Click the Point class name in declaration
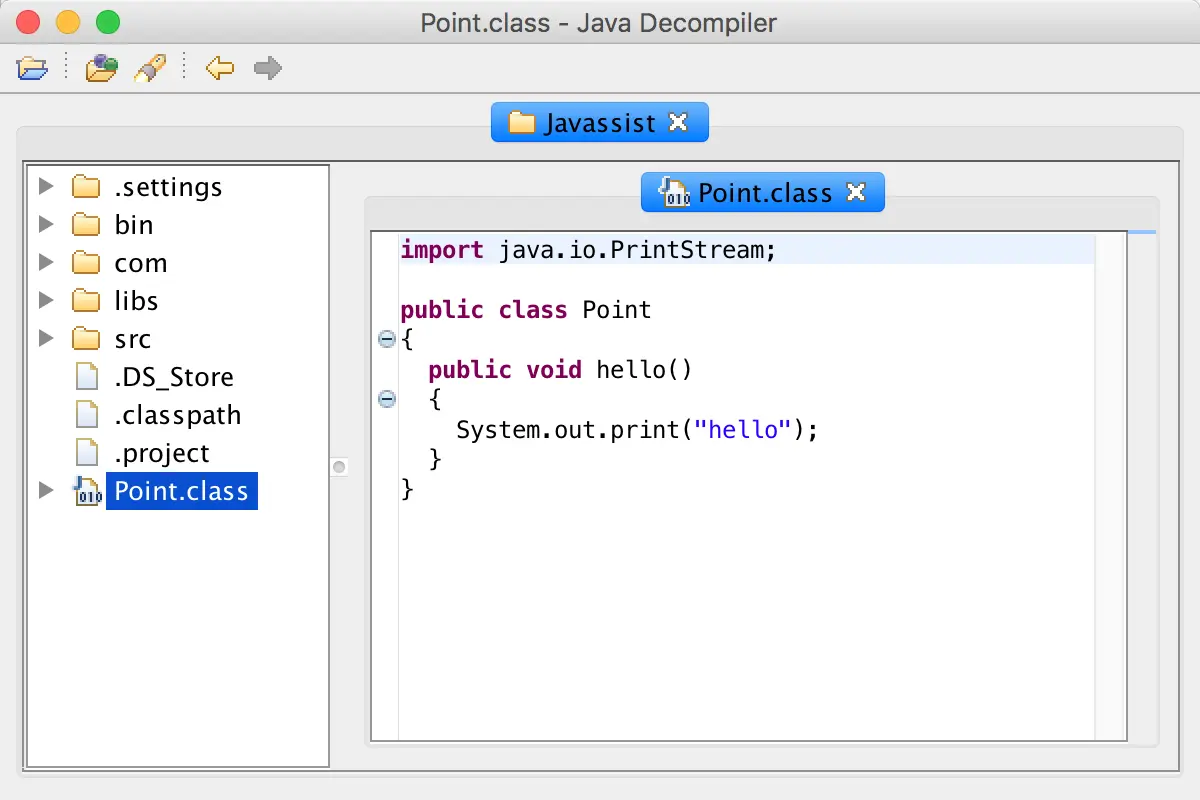1200x800 pixels. [x=617, y=310]
